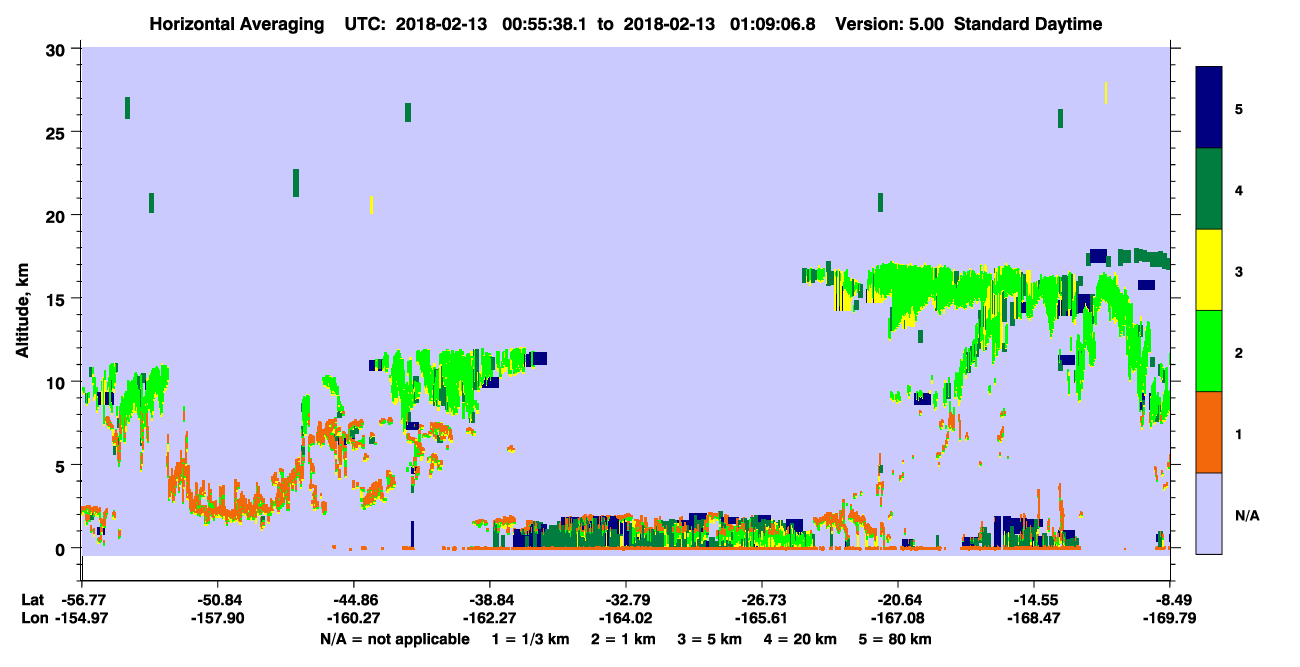
Task: Click latitude value -8.49
Action: 1173,600
